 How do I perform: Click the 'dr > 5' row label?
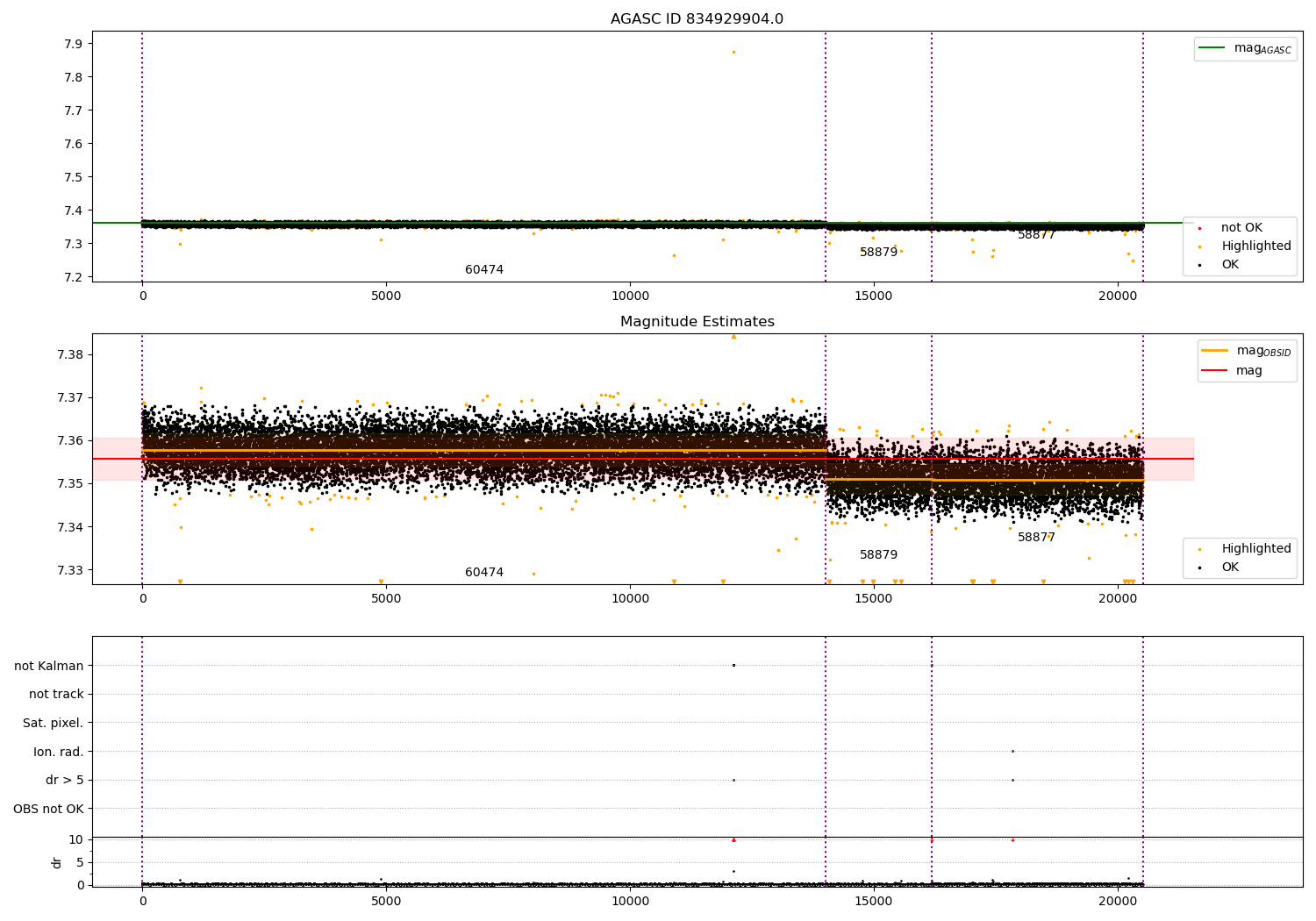(65, 780)
